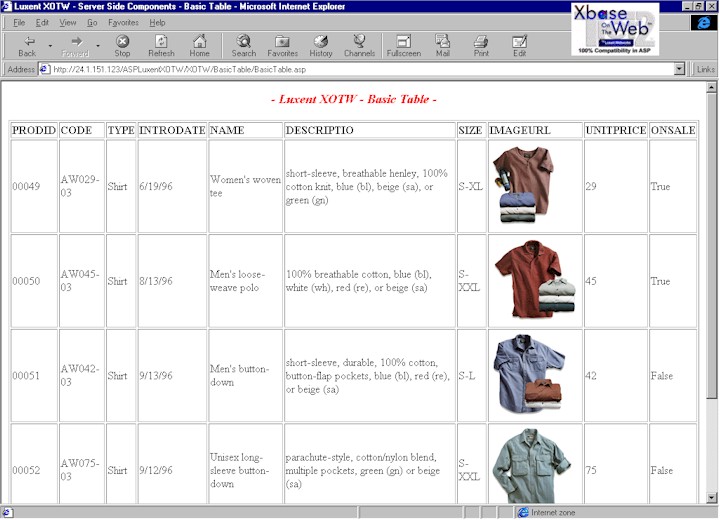Click the PRODID column header
Image resolution: width=720 pixels, height=520 pixels.
tap(34, 130)
